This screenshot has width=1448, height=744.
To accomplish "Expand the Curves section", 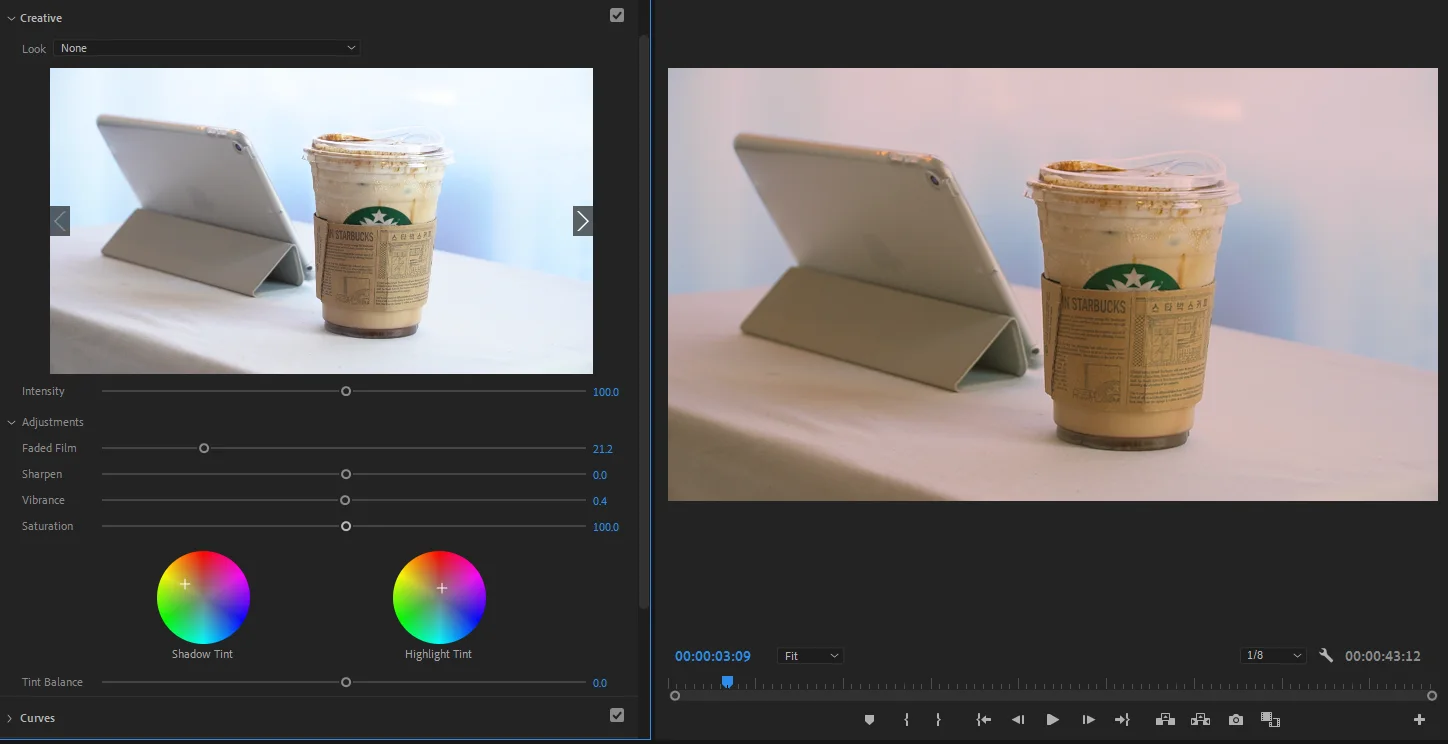I will [x=11, y=718].
